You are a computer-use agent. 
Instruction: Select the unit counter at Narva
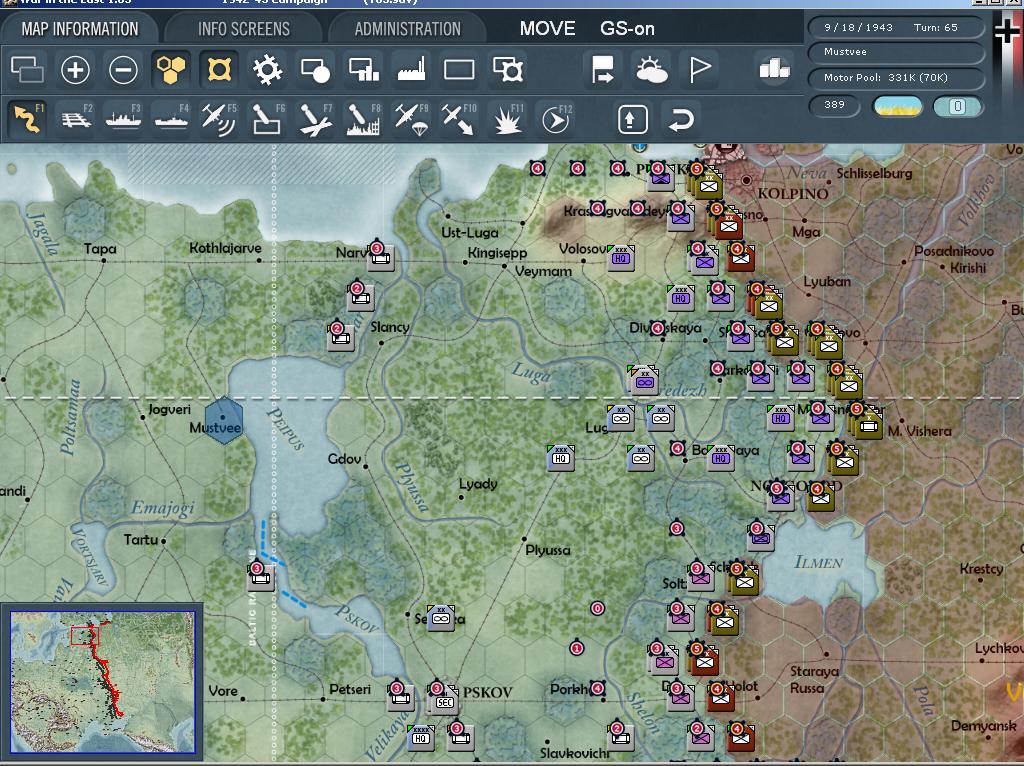coord(381,257)
